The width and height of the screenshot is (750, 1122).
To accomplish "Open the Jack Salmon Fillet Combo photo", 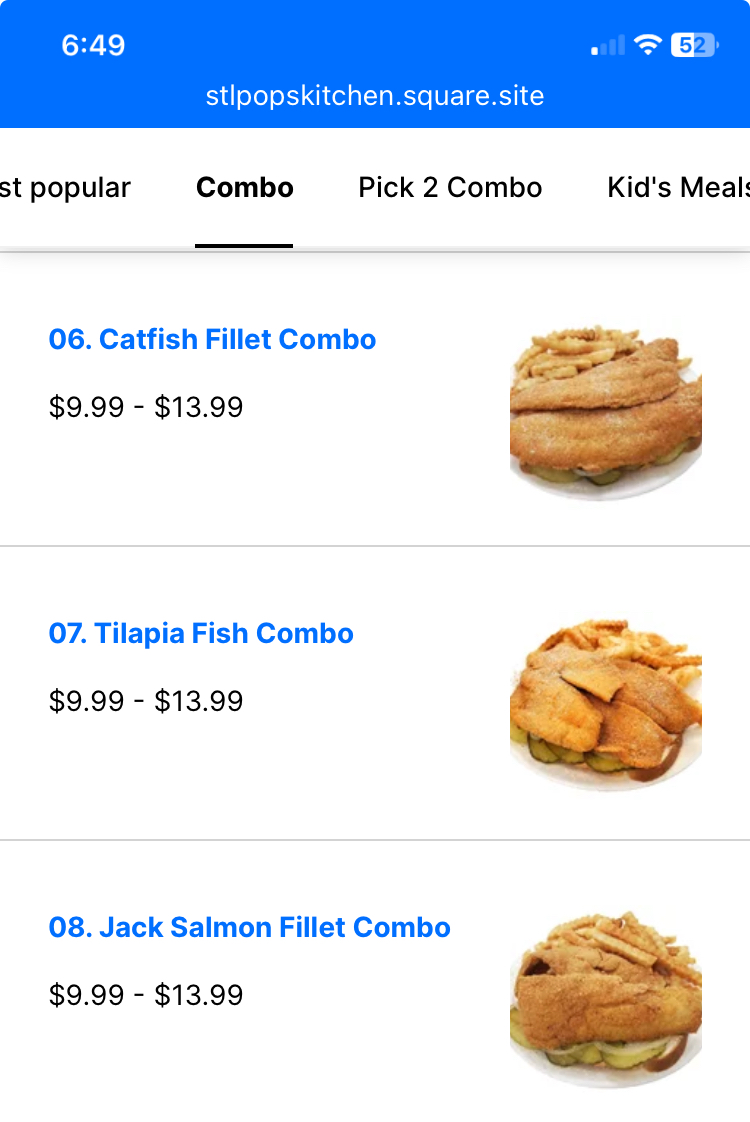I will pyautogui.click(x=605, y=999).
